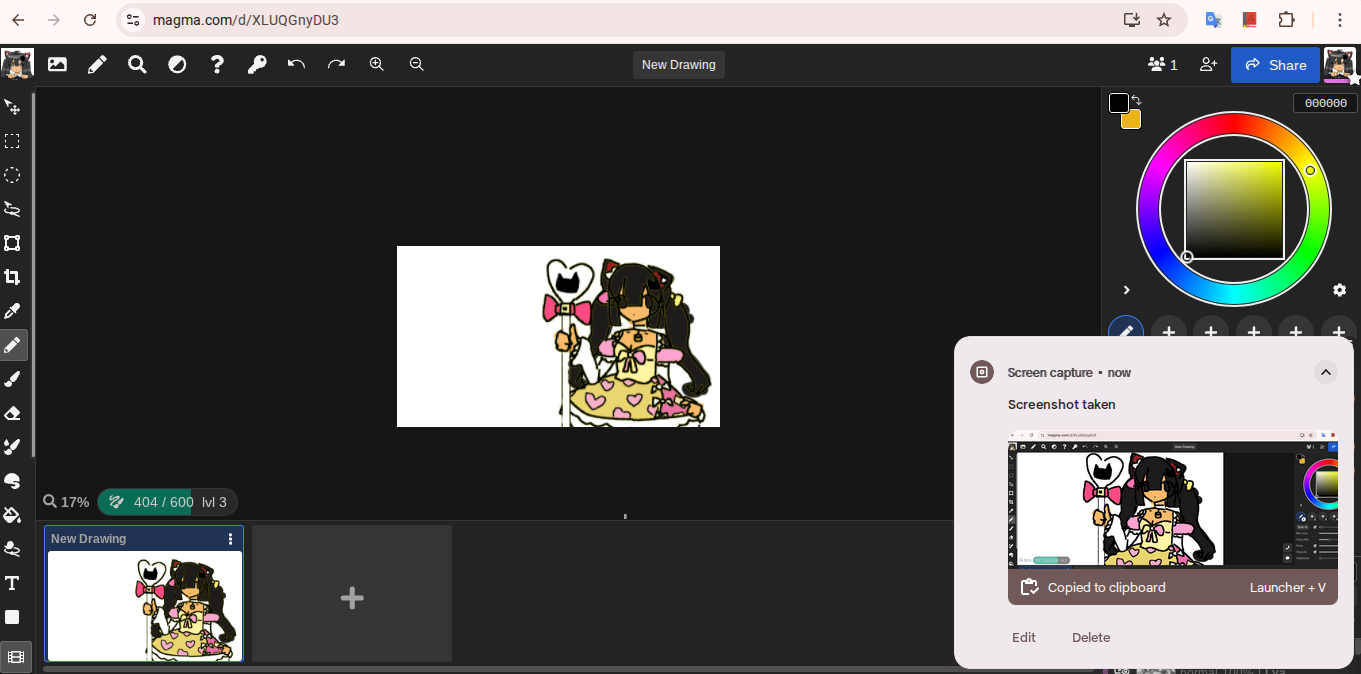Add a new drawing with plus tile
The image size is (1361, 674).
click(x=352, y=598)
